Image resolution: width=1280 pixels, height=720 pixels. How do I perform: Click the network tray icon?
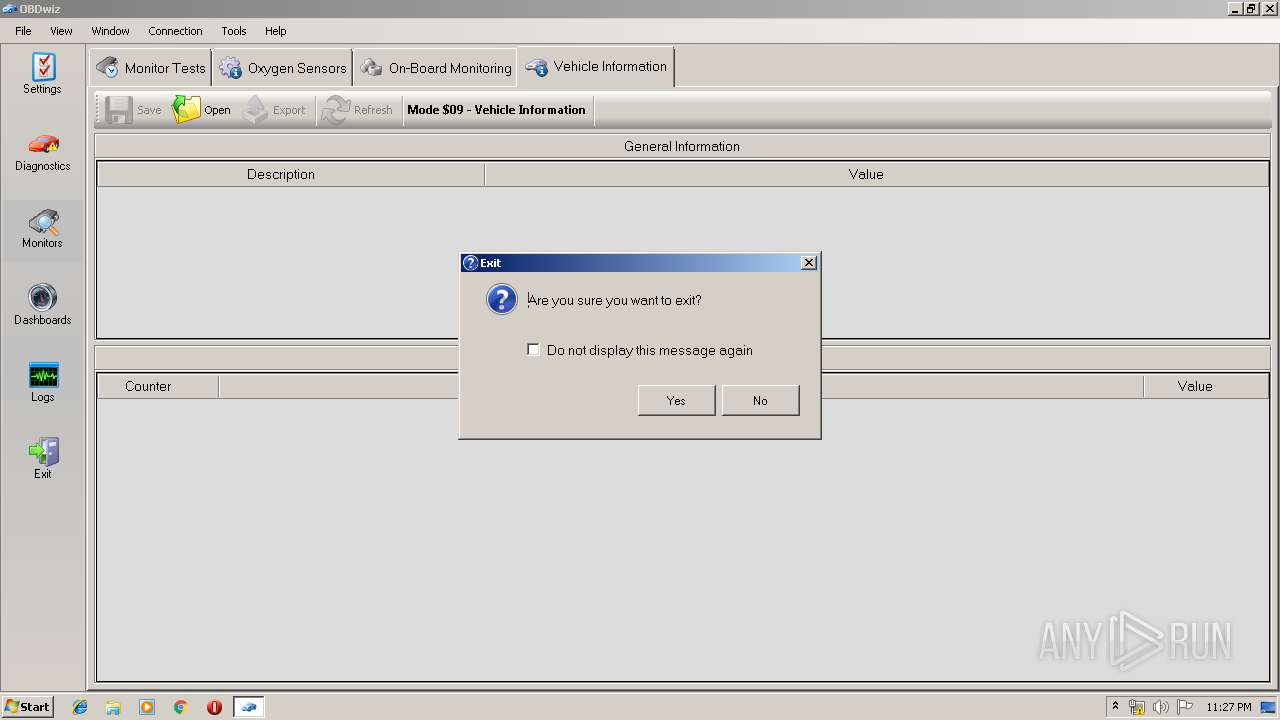1137,707
